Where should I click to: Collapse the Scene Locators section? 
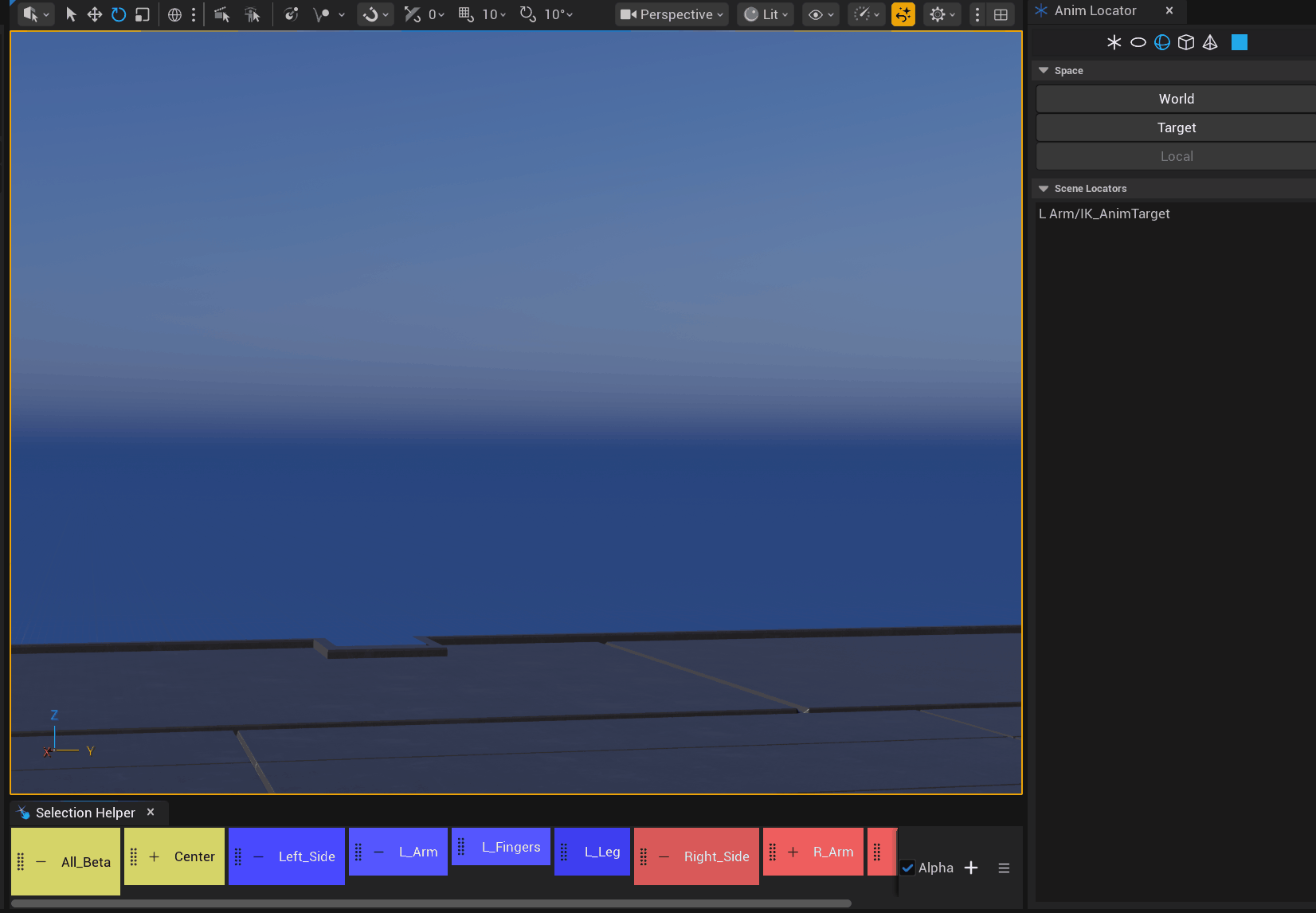point(1044,189)
